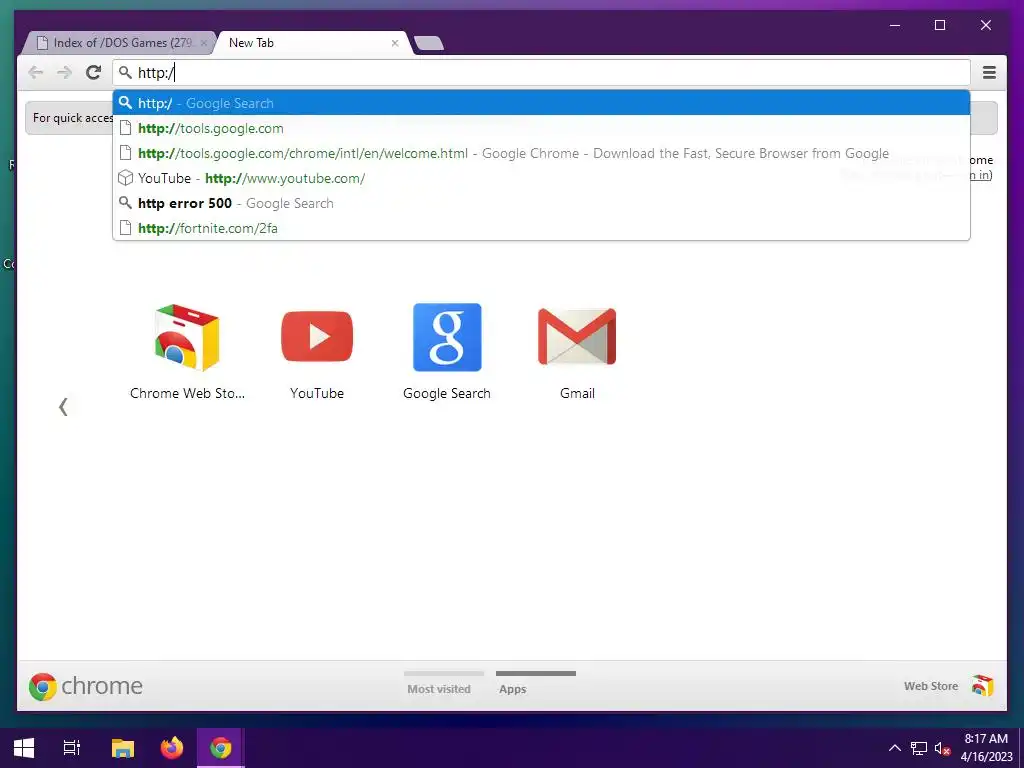Click the search magnifier icon in address bar
The height and width of the screenshot is (768, 1024).
click(125, 72)
